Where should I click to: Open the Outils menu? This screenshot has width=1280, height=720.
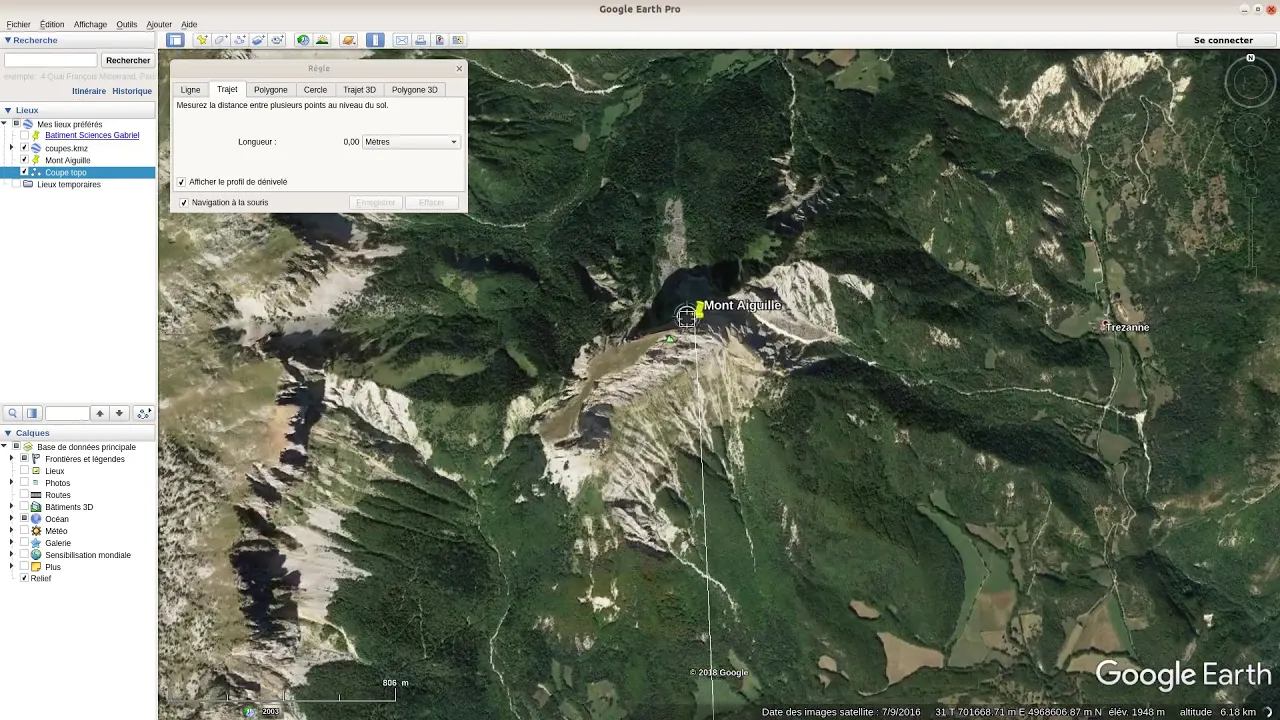(127, 24)
